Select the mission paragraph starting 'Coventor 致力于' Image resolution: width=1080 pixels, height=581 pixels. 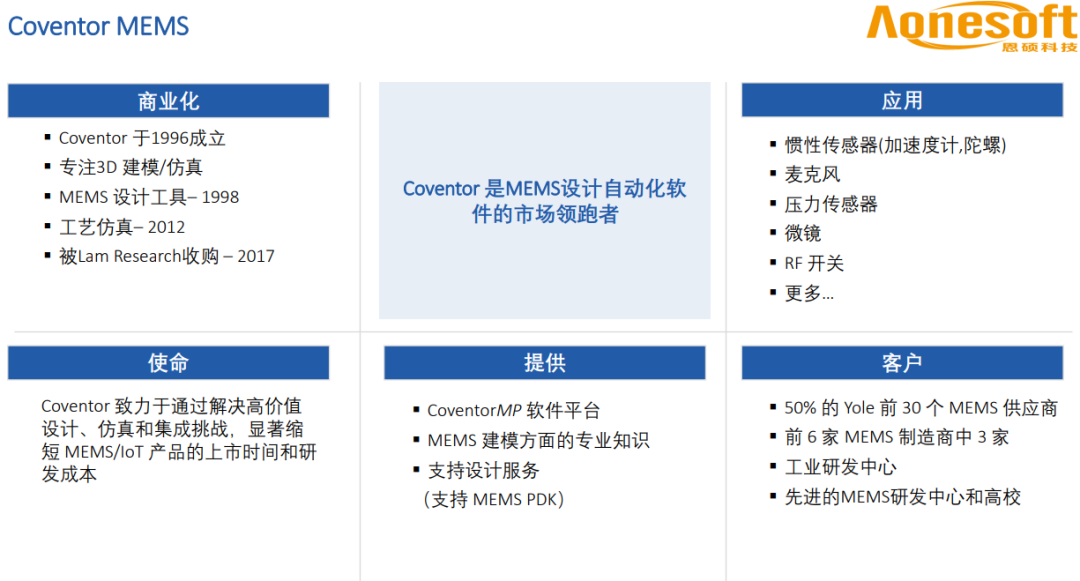click(179, 440)
